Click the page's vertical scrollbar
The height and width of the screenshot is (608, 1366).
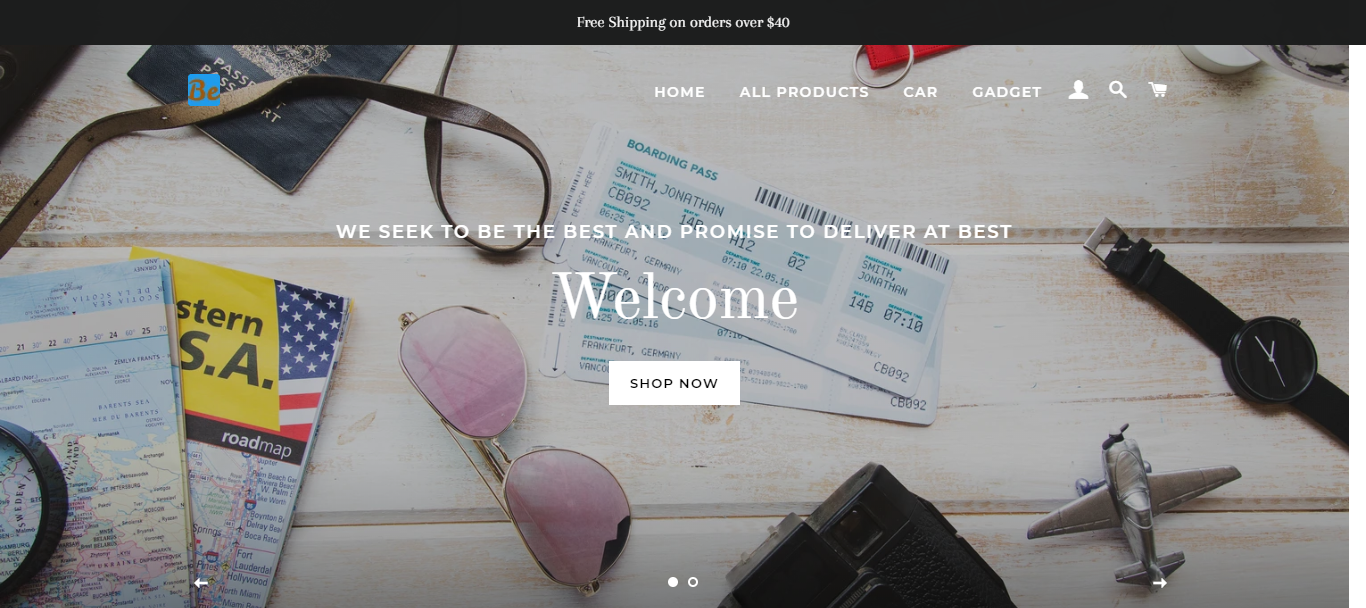point(1357,326)
